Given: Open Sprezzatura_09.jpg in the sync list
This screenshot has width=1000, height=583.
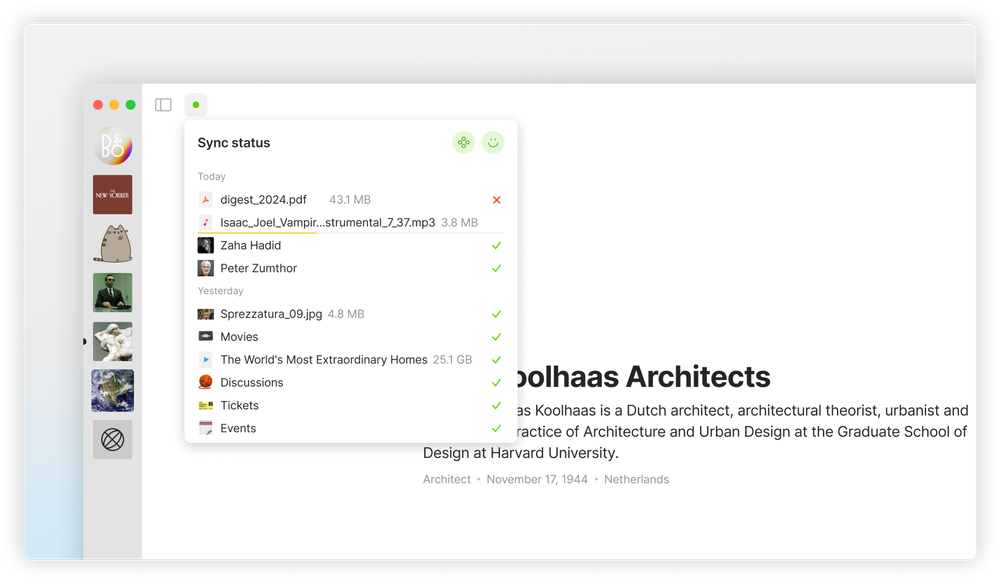Looking at the screenshot, I should 351,314.
